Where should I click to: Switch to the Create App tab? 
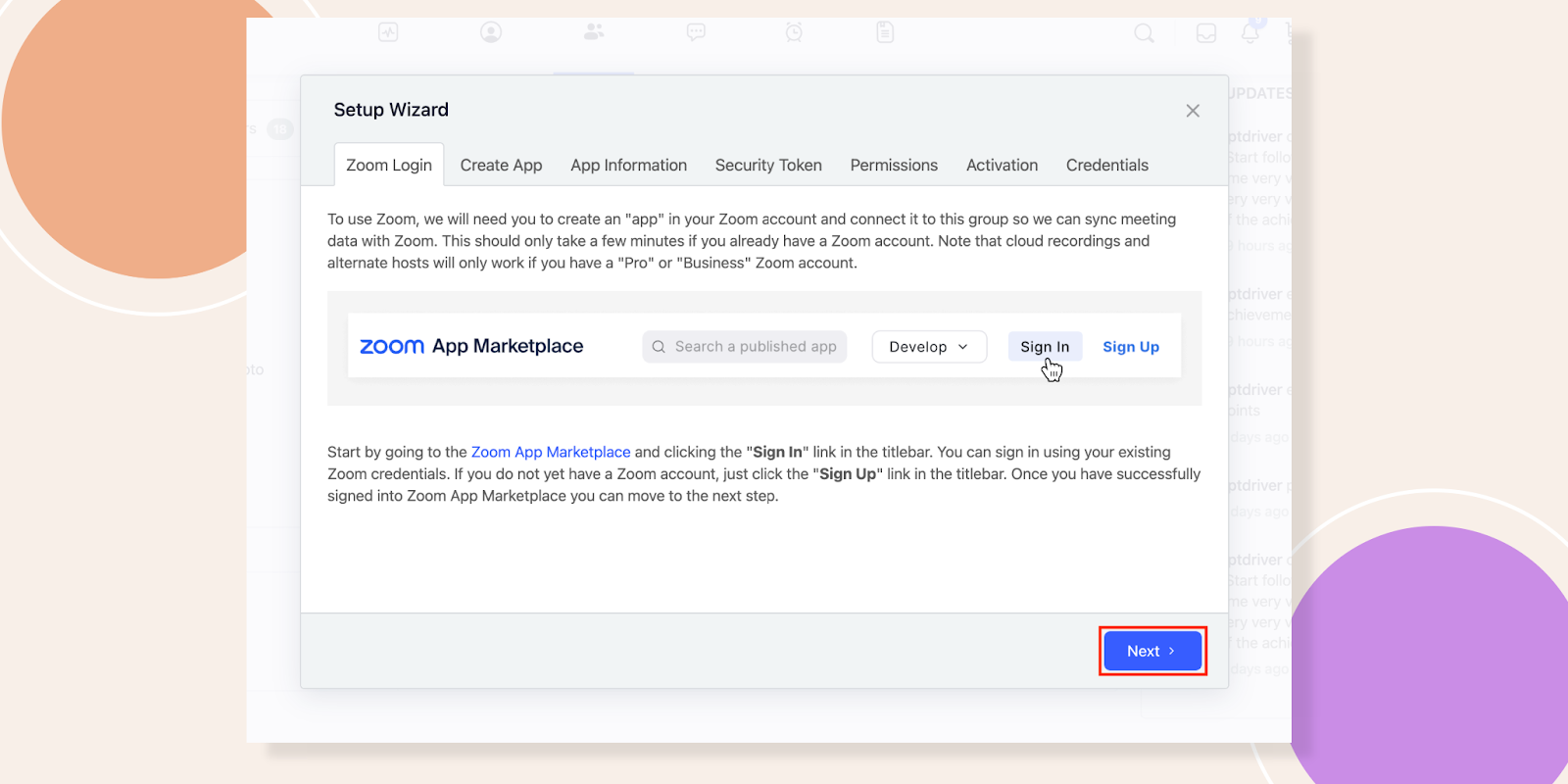(x=501, y=165)
